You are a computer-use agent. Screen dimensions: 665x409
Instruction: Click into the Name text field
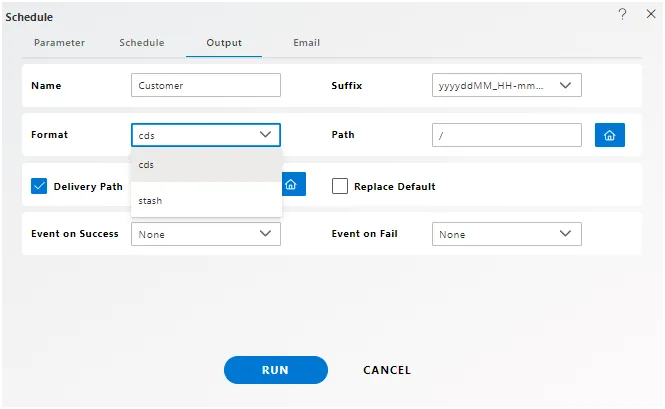(x=205, y=85)
